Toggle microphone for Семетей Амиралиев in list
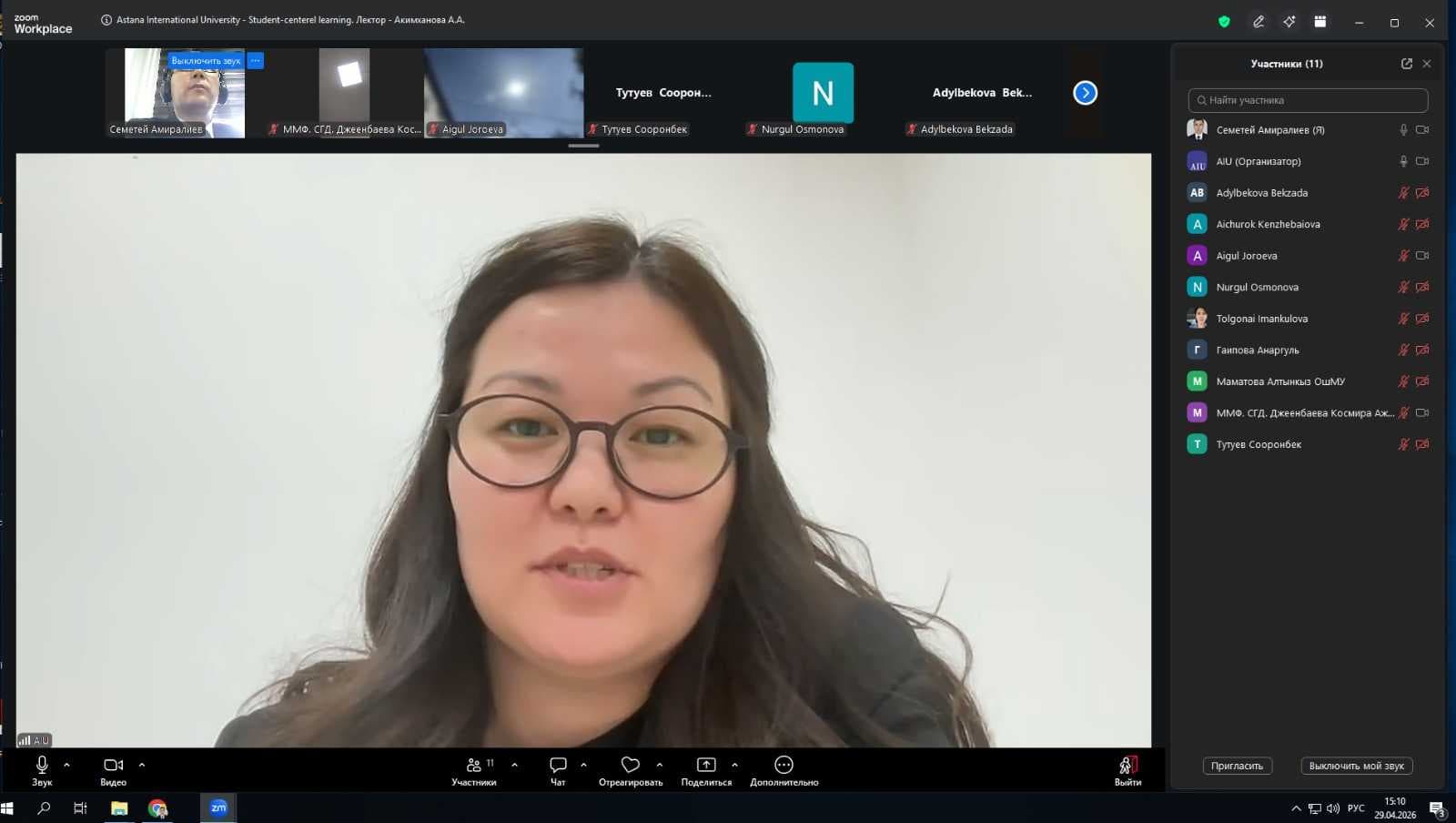The width and height of the screenshot is (1456, 823). [1403, 130]
